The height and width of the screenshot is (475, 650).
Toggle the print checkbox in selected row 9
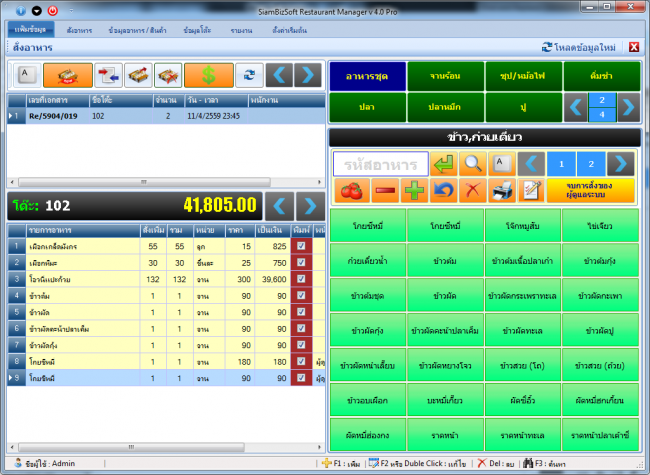pyautogui.click(x=301, y=378)
